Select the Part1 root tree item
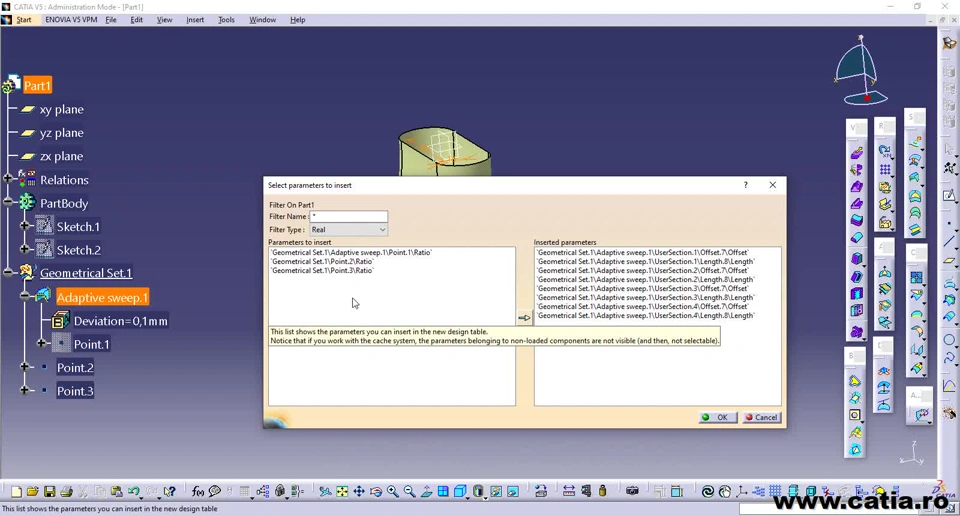Viewport: 960px width, 516px height. [37, 86]
